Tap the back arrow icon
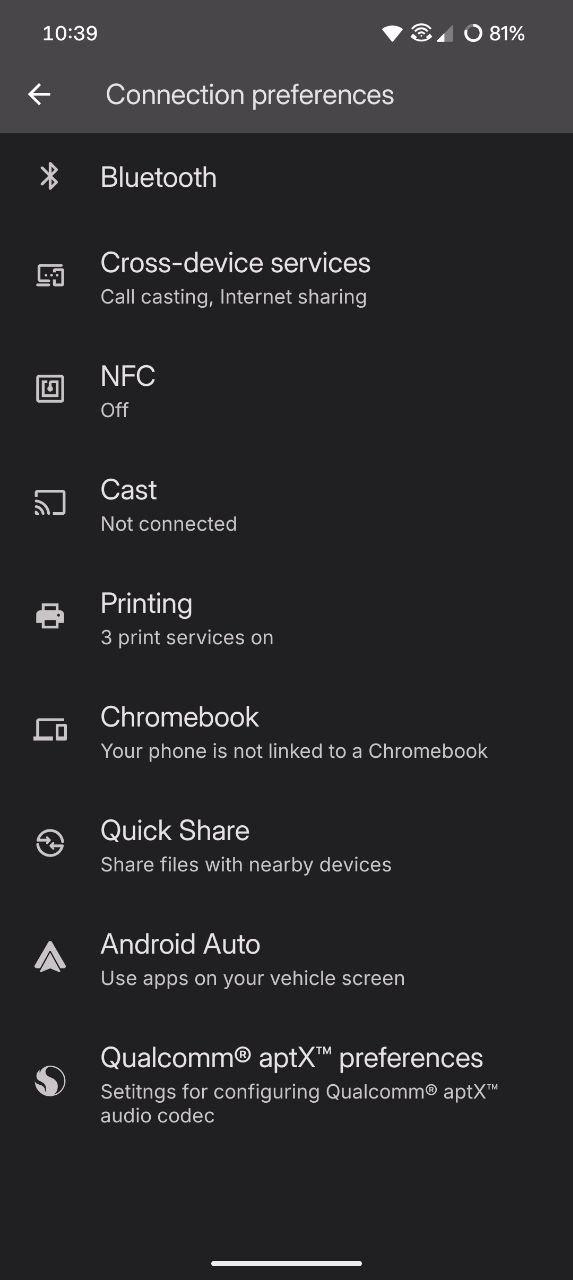Viewport: 573px width, 1280px height. pyautogui.click(x=39, y=95)
